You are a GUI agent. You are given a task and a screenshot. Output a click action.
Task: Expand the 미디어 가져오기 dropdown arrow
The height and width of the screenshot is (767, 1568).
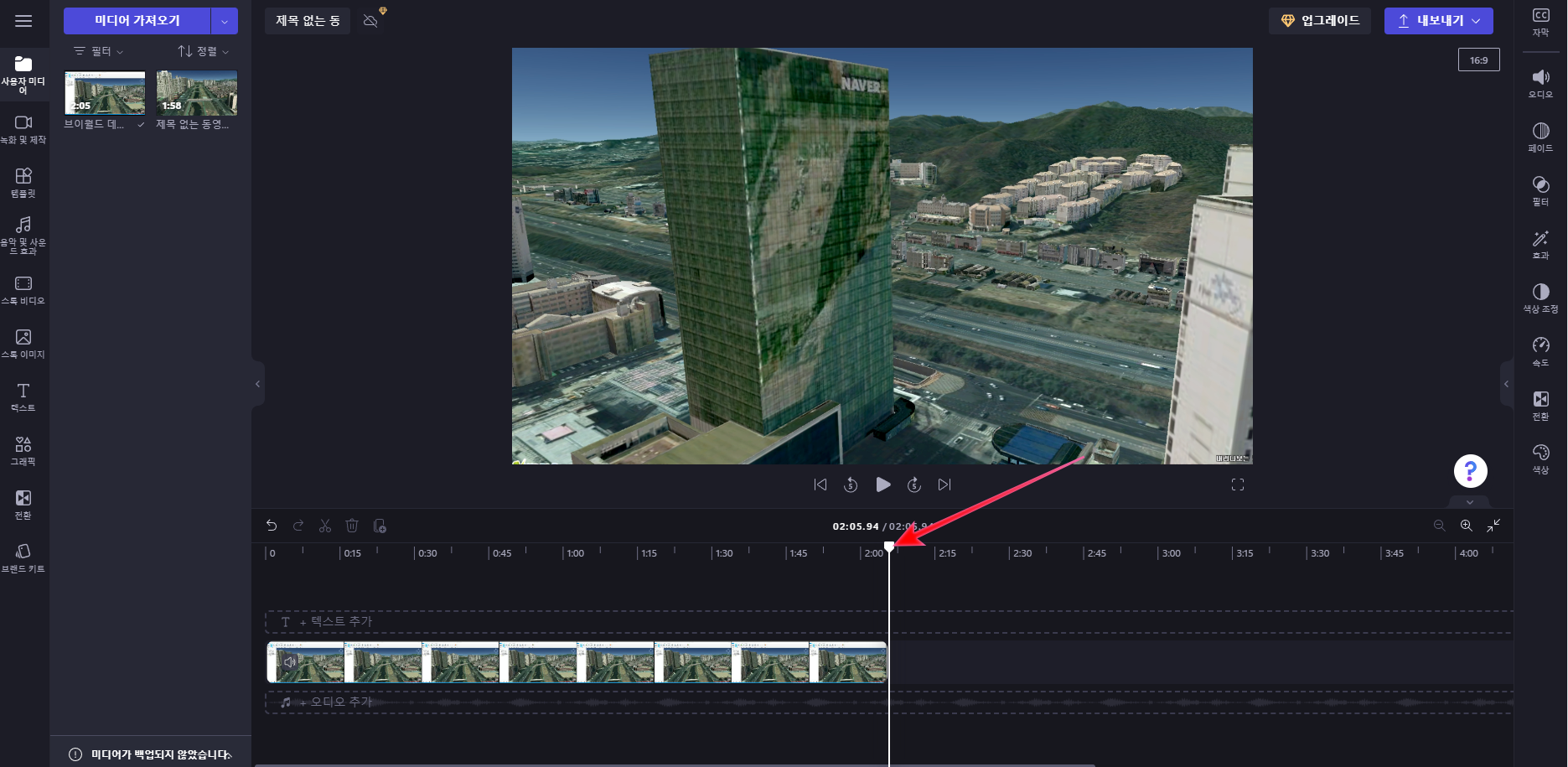click(225, 21)
